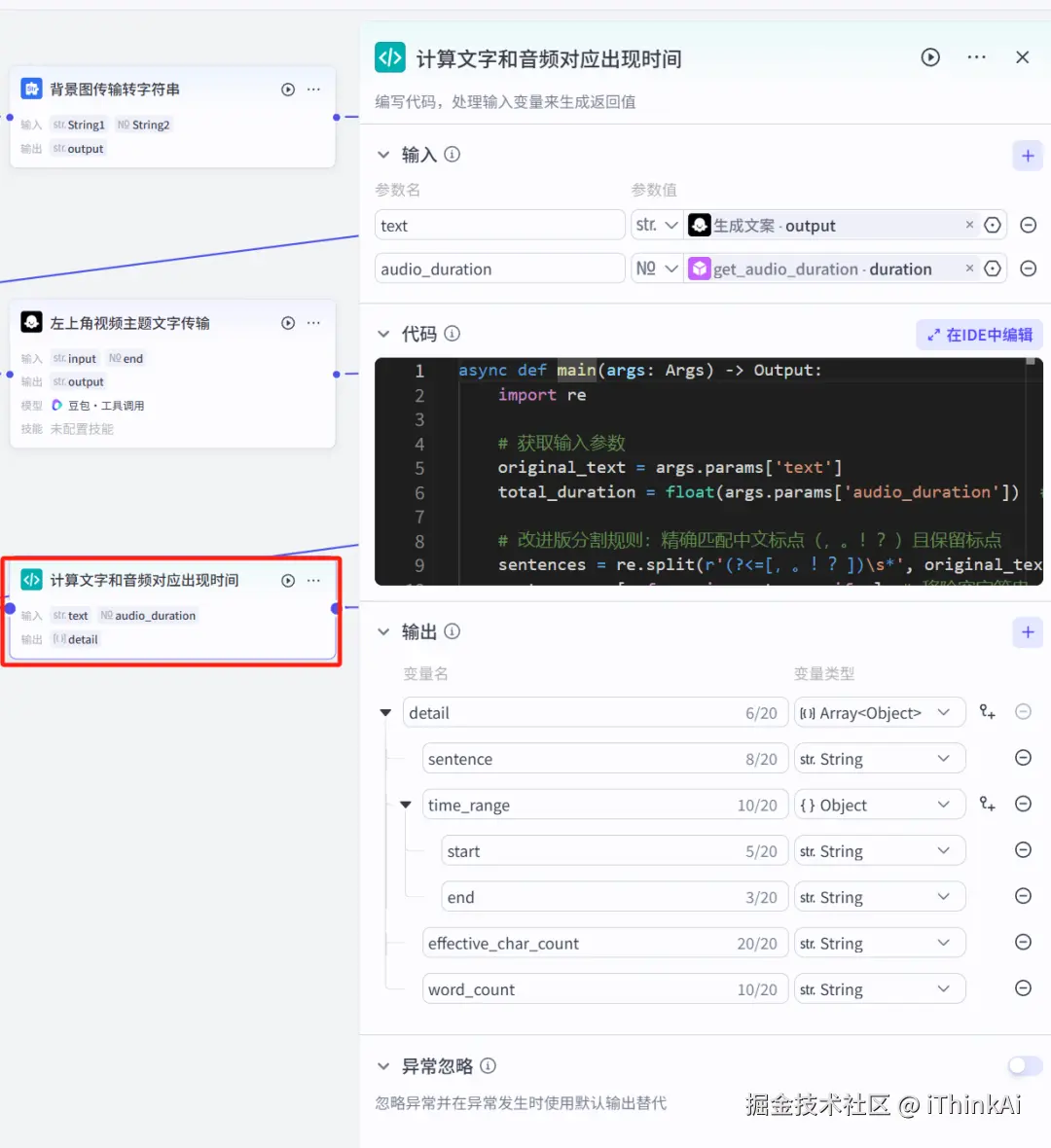
Task: Run the 背景图传输转字符串 node
Action: (287, 89)
